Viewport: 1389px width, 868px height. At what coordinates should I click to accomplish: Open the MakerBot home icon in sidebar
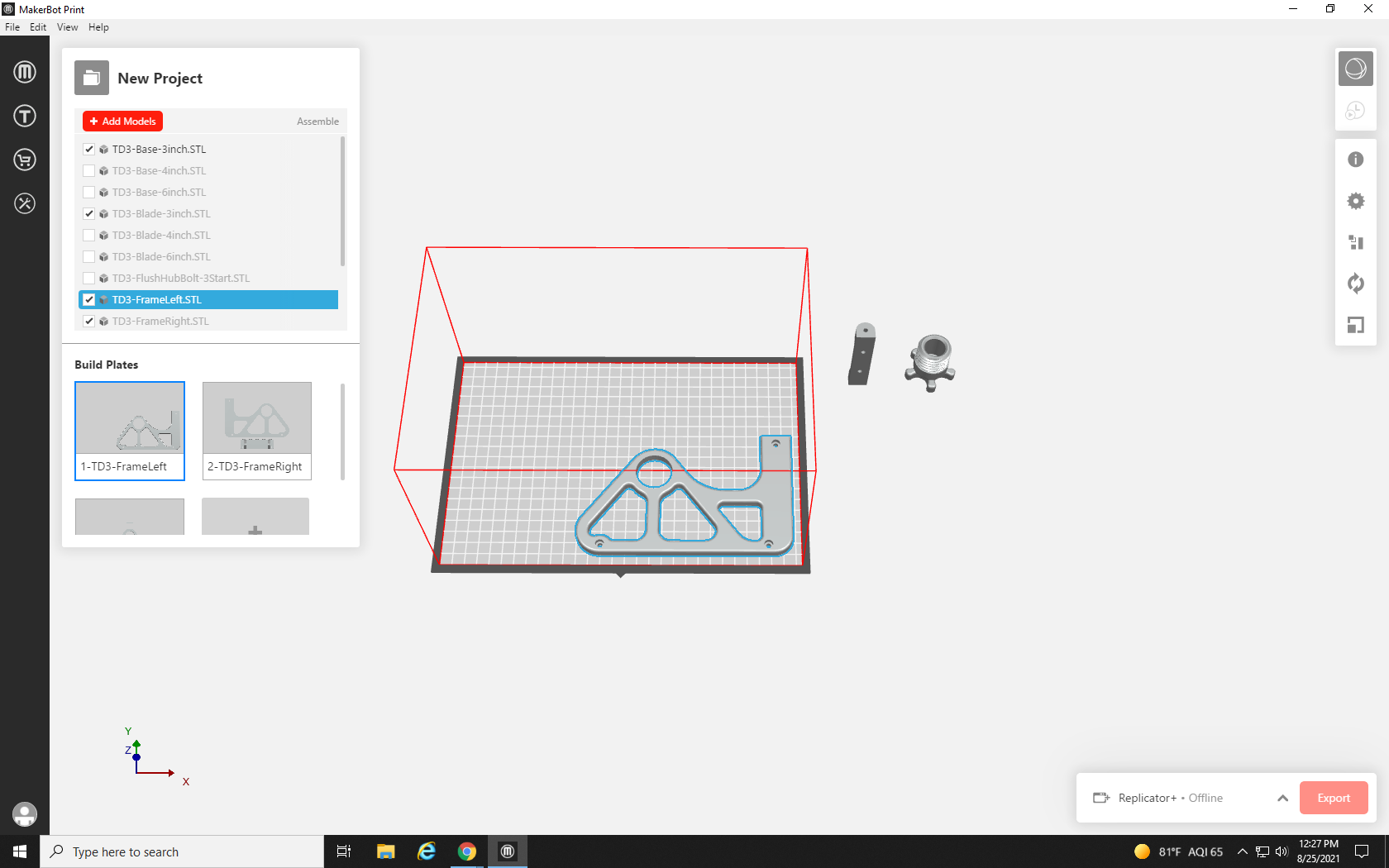click(x=25, y=72)
